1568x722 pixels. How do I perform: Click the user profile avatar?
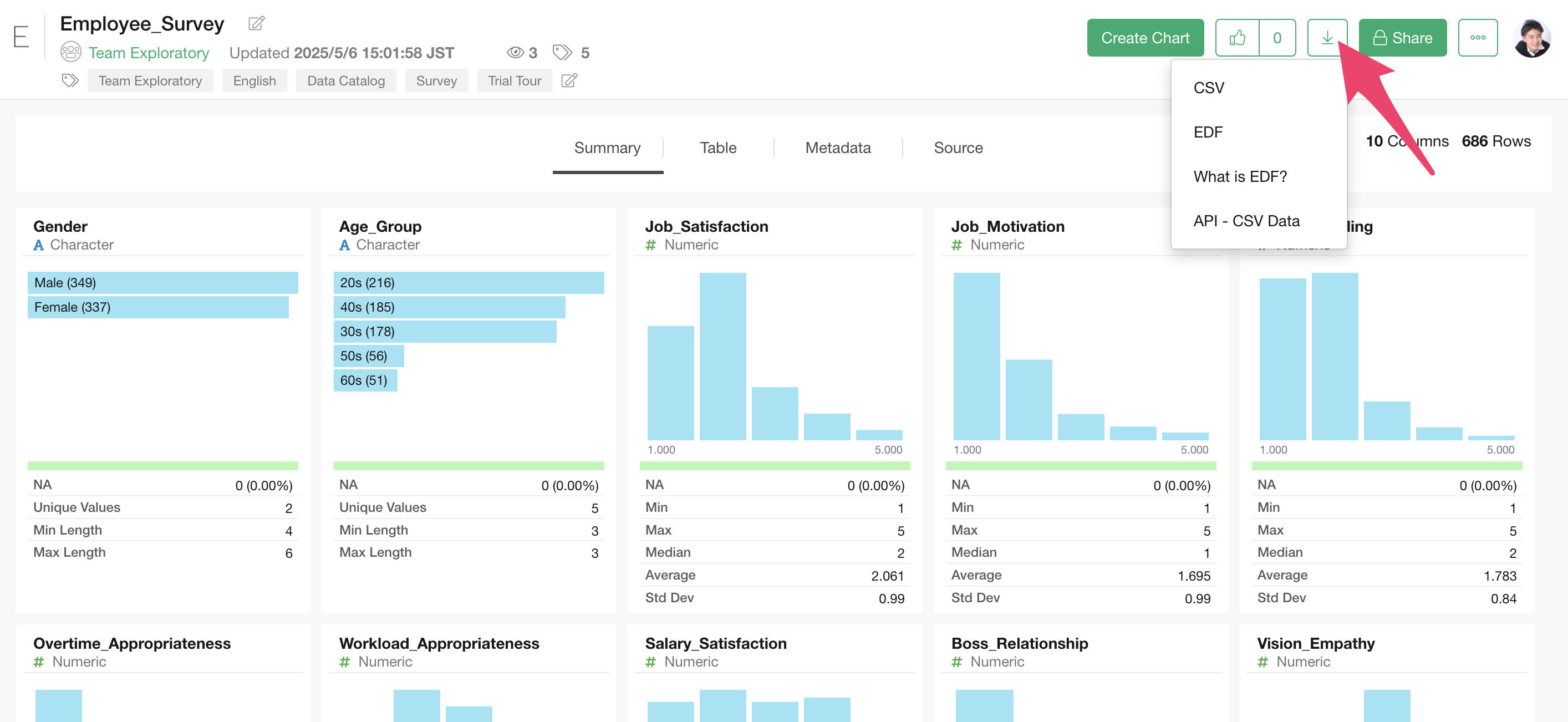pos(1531,38)
